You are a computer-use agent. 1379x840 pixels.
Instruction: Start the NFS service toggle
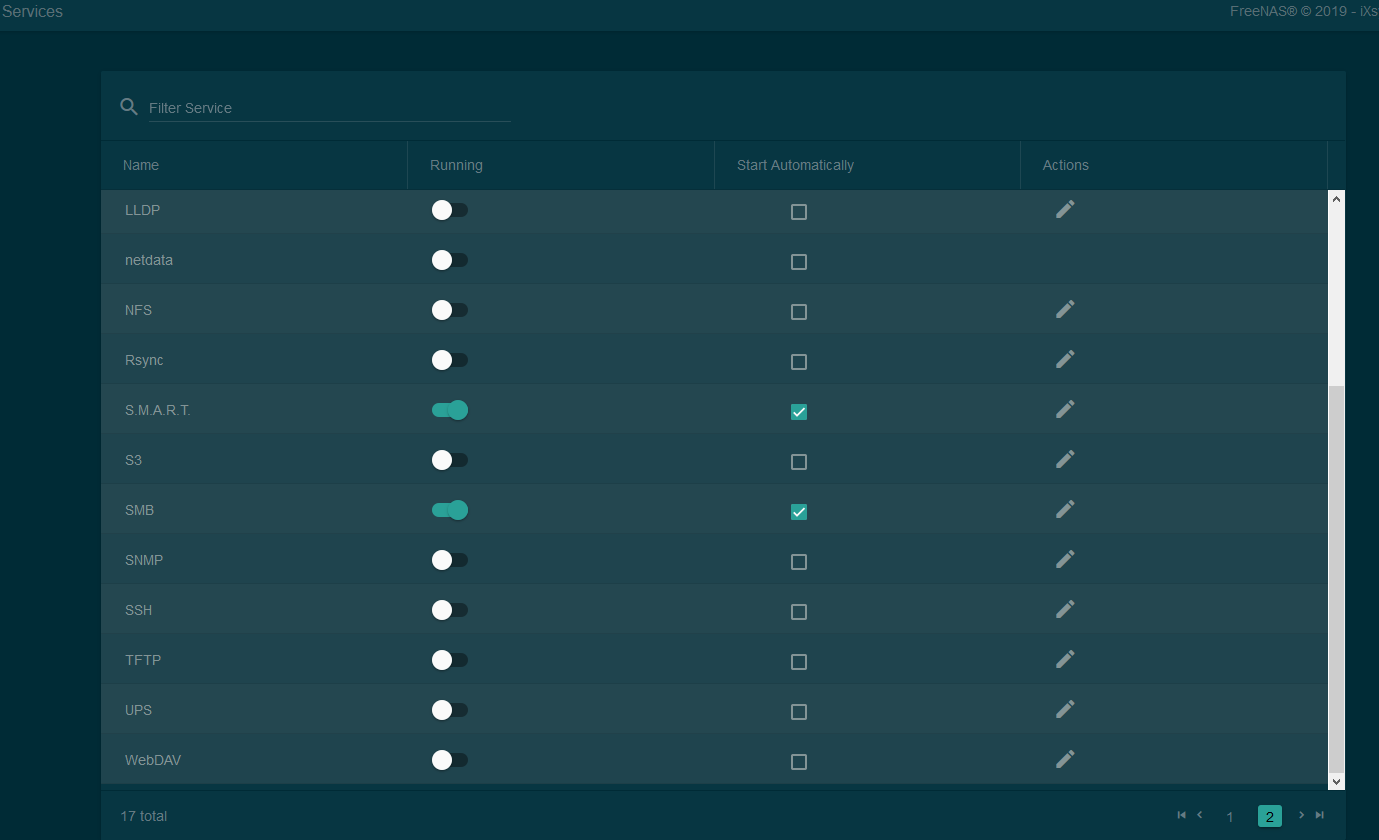coord(450,310)
